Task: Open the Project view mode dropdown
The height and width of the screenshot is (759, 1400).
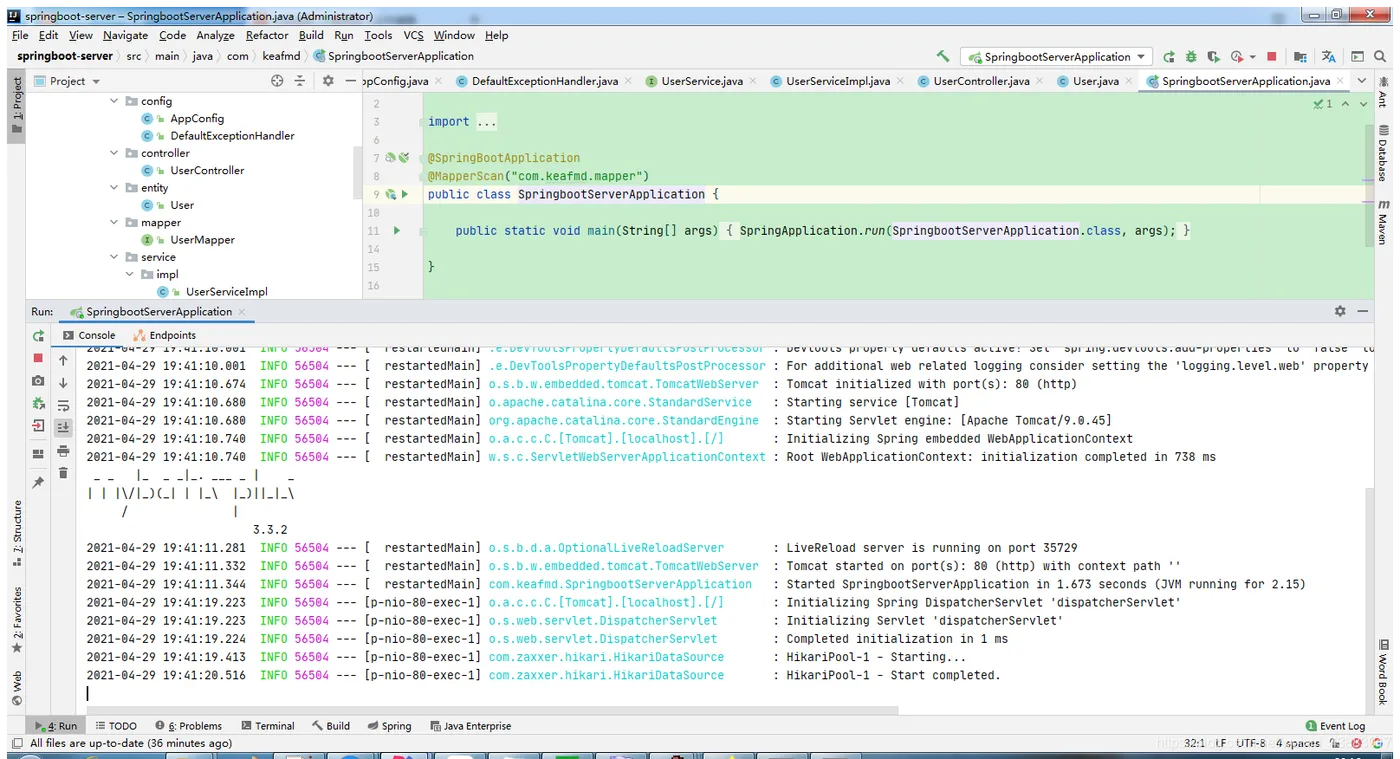Action: (68, 81)
